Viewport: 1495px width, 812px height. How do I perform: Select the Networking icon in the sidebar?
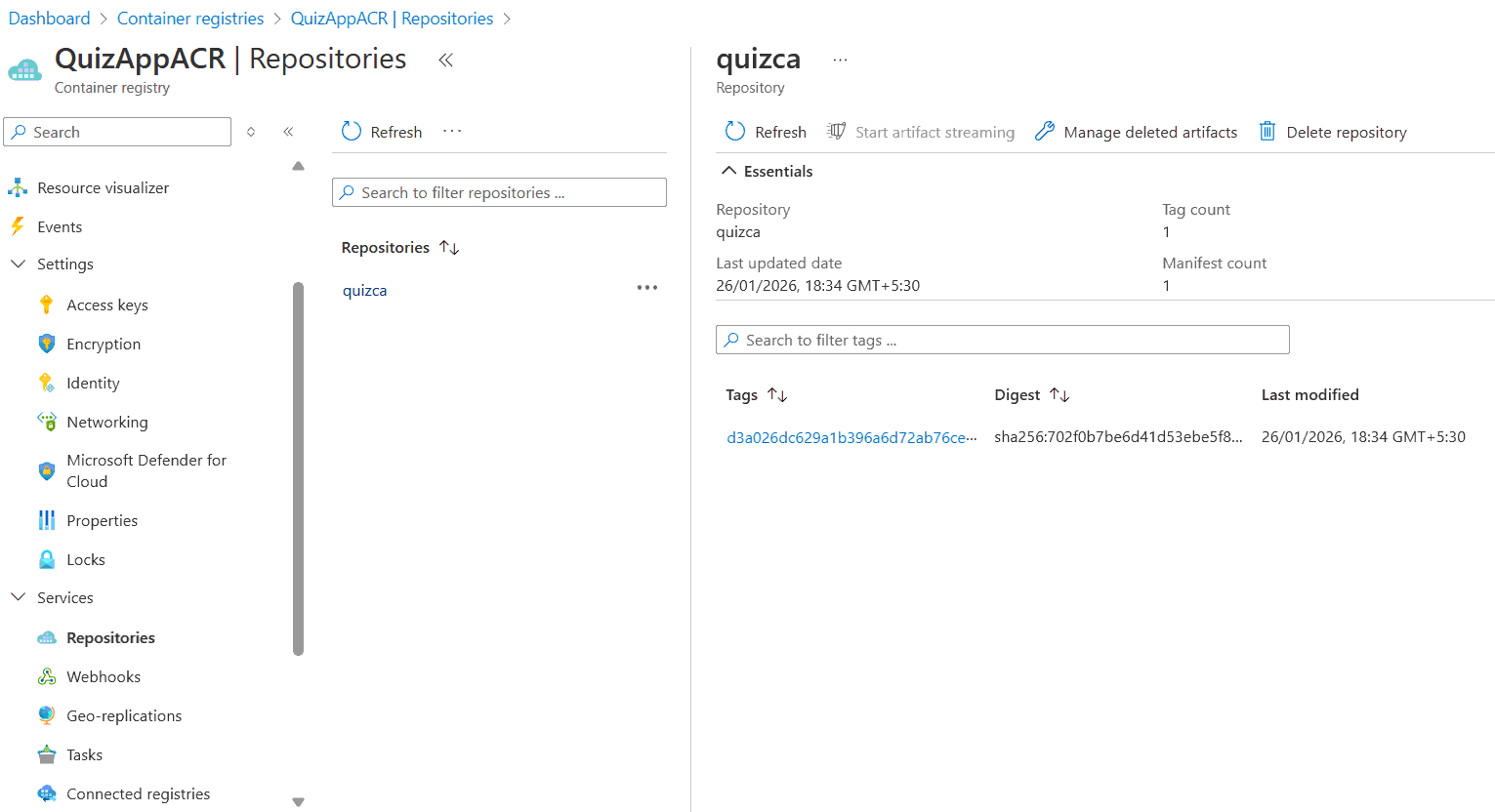pyautogui.click(x=46, y=422)
